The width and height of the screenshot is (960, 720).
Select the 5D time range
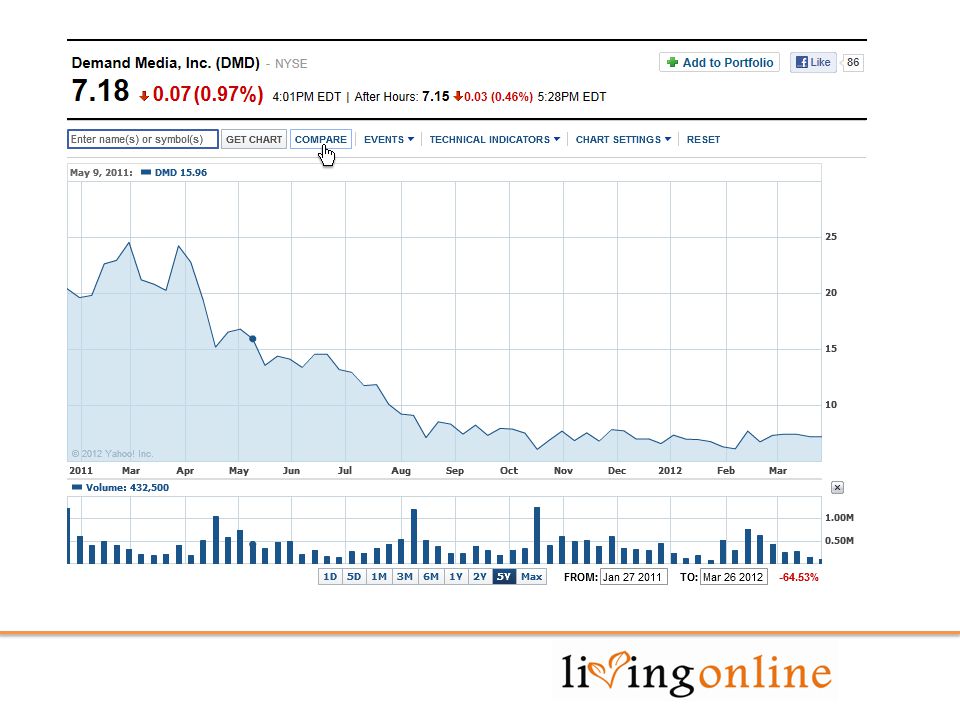pyautogui.click(x=354, y=577)
